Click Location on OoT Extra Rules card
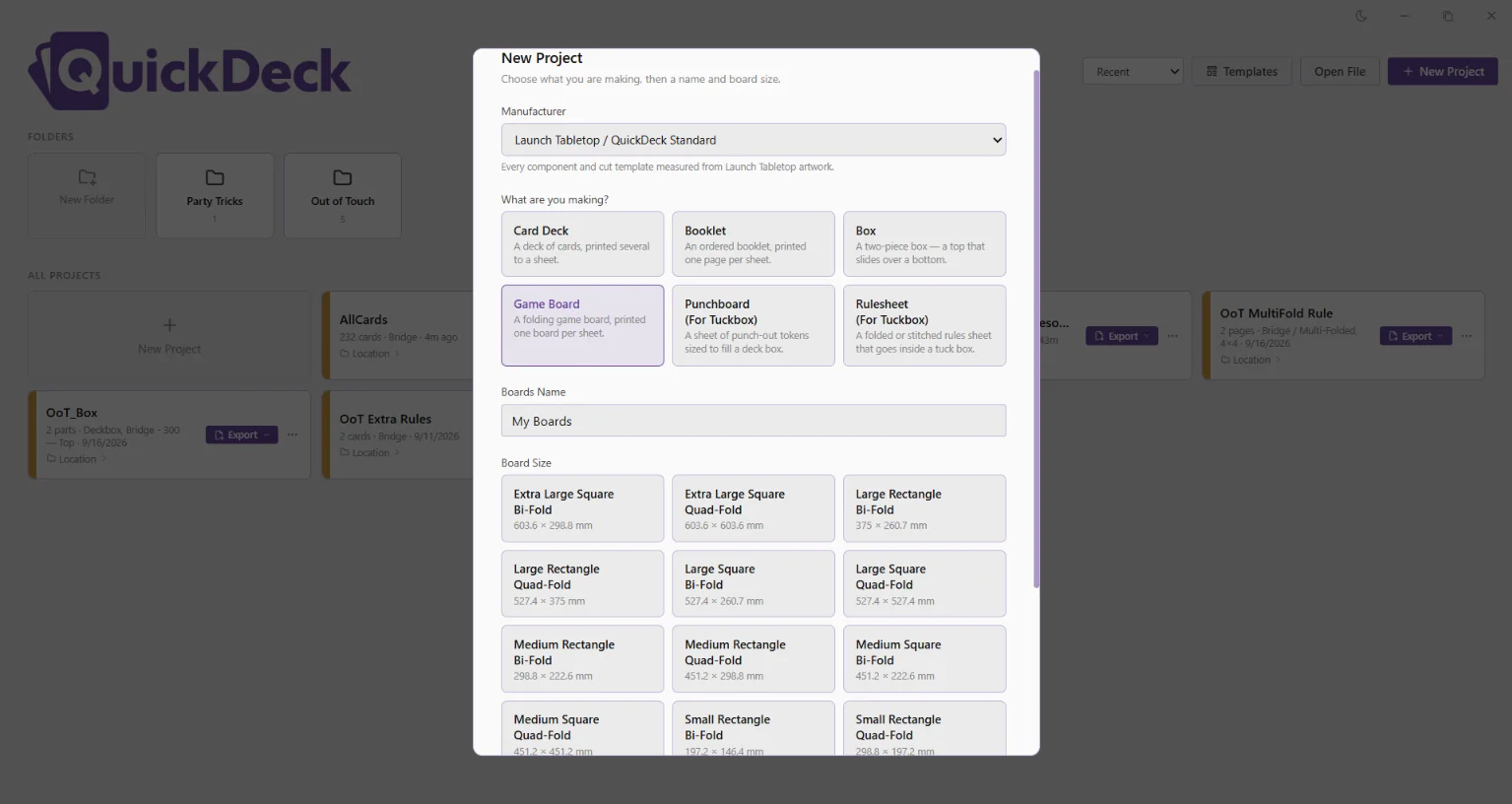This screenshot has height=804, width=1512. click(x=370, y=452)
